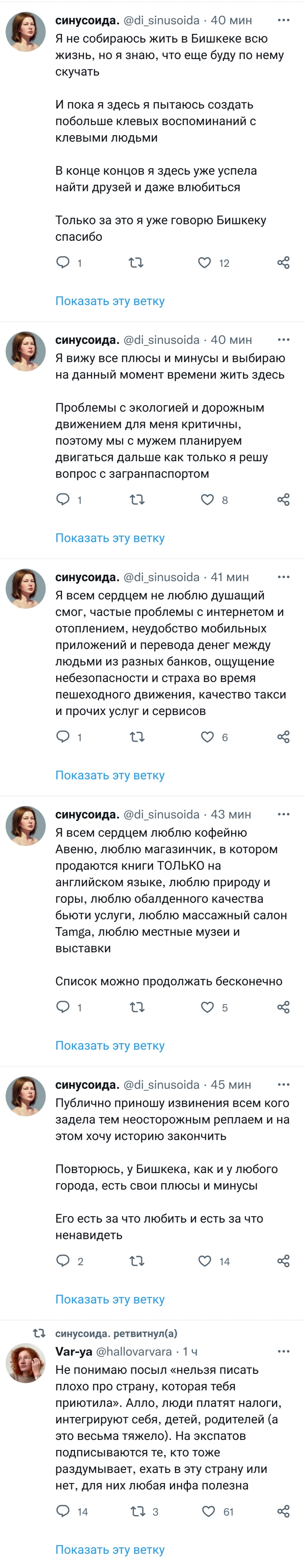Open more options on the 45 мин tweet
Image resolution: width=305 pixels, height=1568 pixels.
click(284, 1084)
